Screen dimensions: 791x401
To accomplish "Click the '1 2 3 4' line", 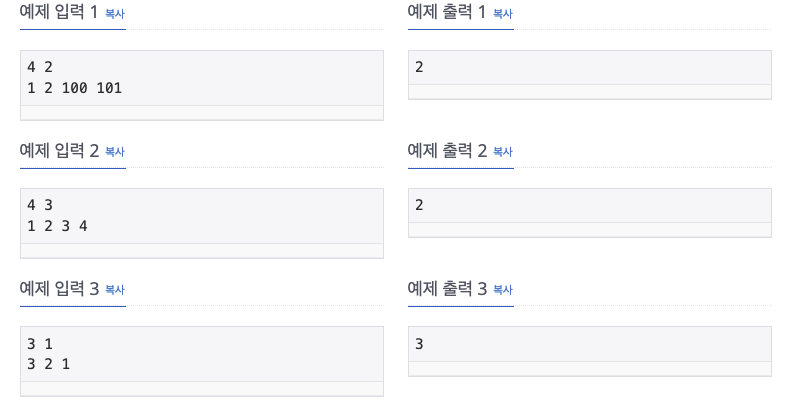I will 57,226.
